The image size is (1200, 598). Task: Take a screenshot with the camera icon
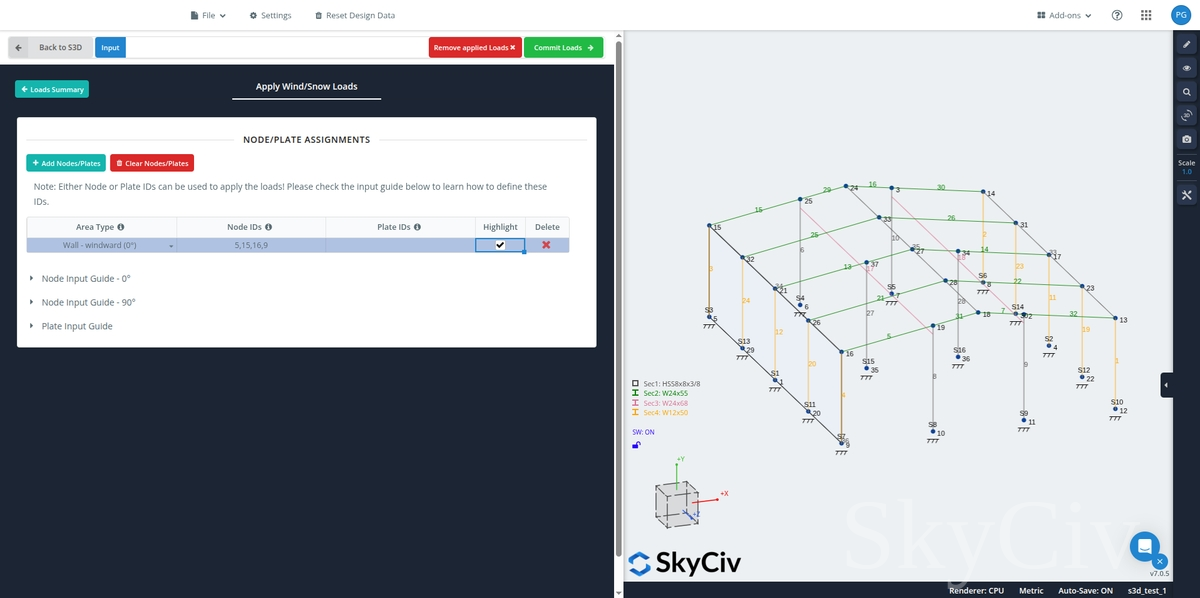tap(1186, 139)
